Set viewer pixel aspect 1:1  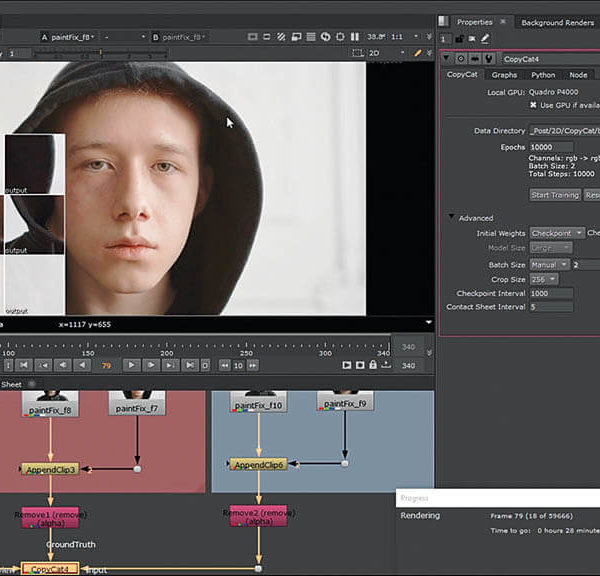click(396, 37)
